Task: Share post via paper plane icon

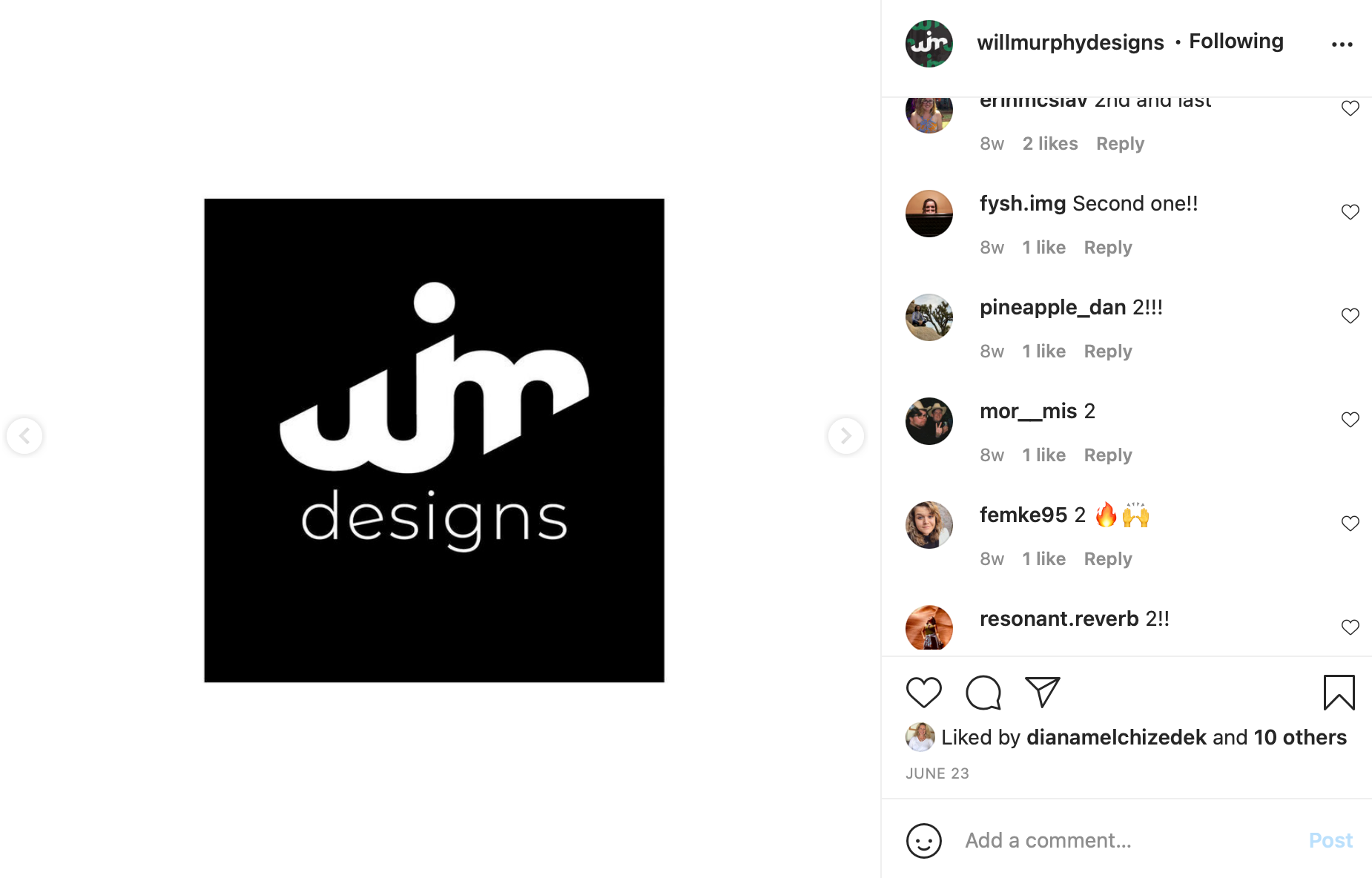Action: 1042,692
